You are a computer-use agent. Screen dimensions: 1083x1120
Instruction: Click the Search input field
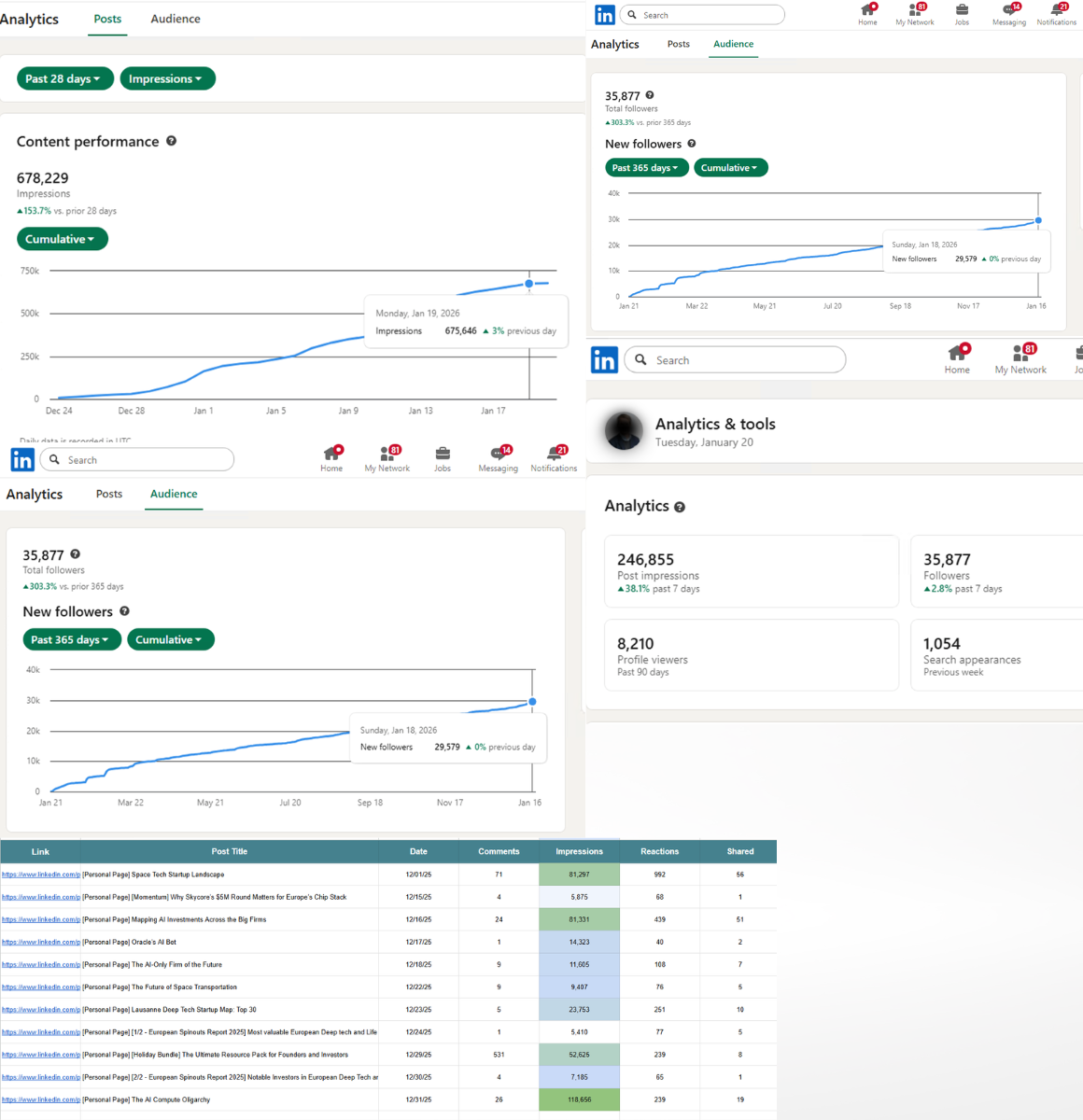point(137,459)
